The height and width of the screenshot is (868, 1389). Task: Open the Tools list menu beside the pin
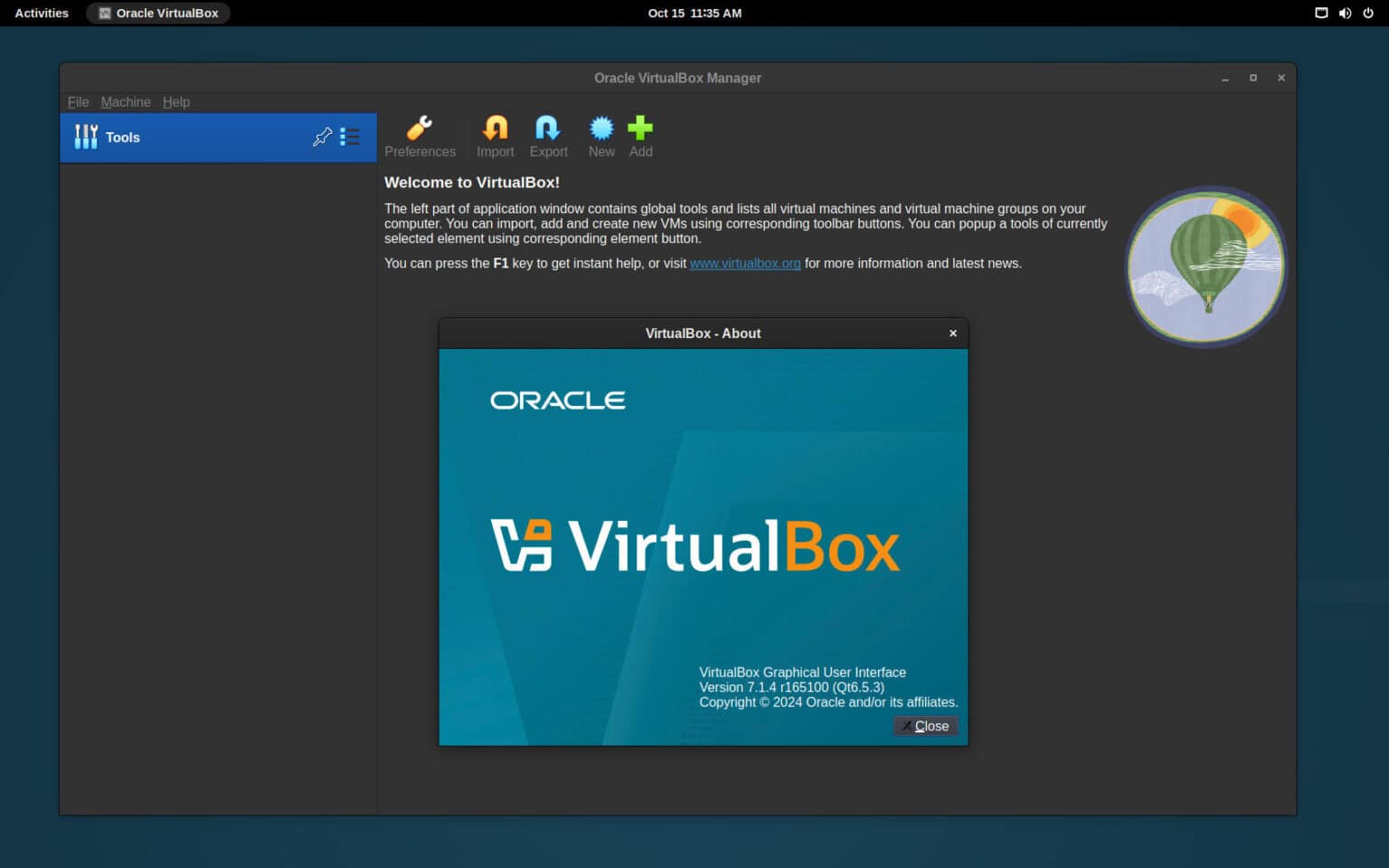(x=350, y=137)
